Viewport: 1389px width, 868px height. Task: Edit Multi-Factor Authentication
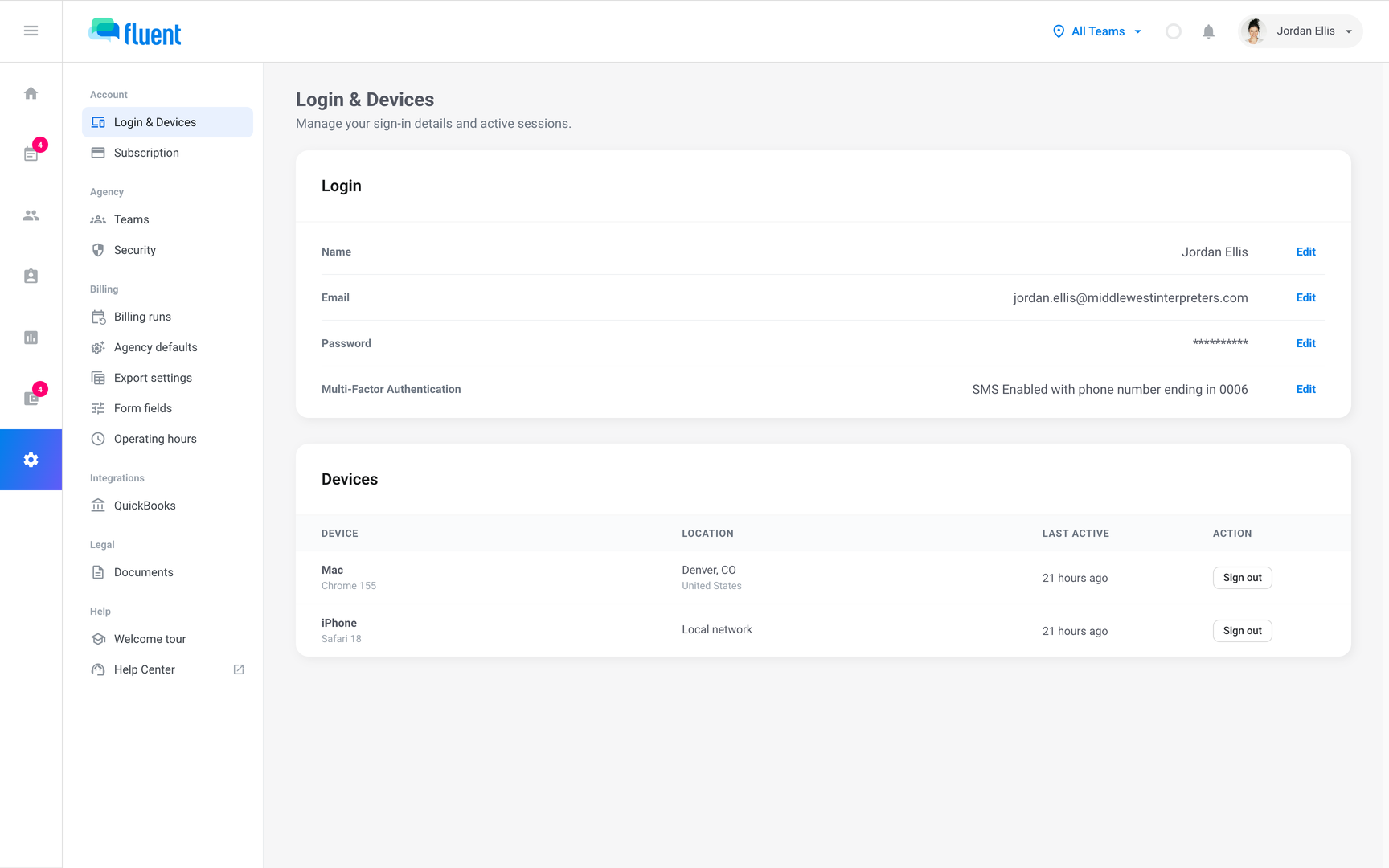point(1305,389)
